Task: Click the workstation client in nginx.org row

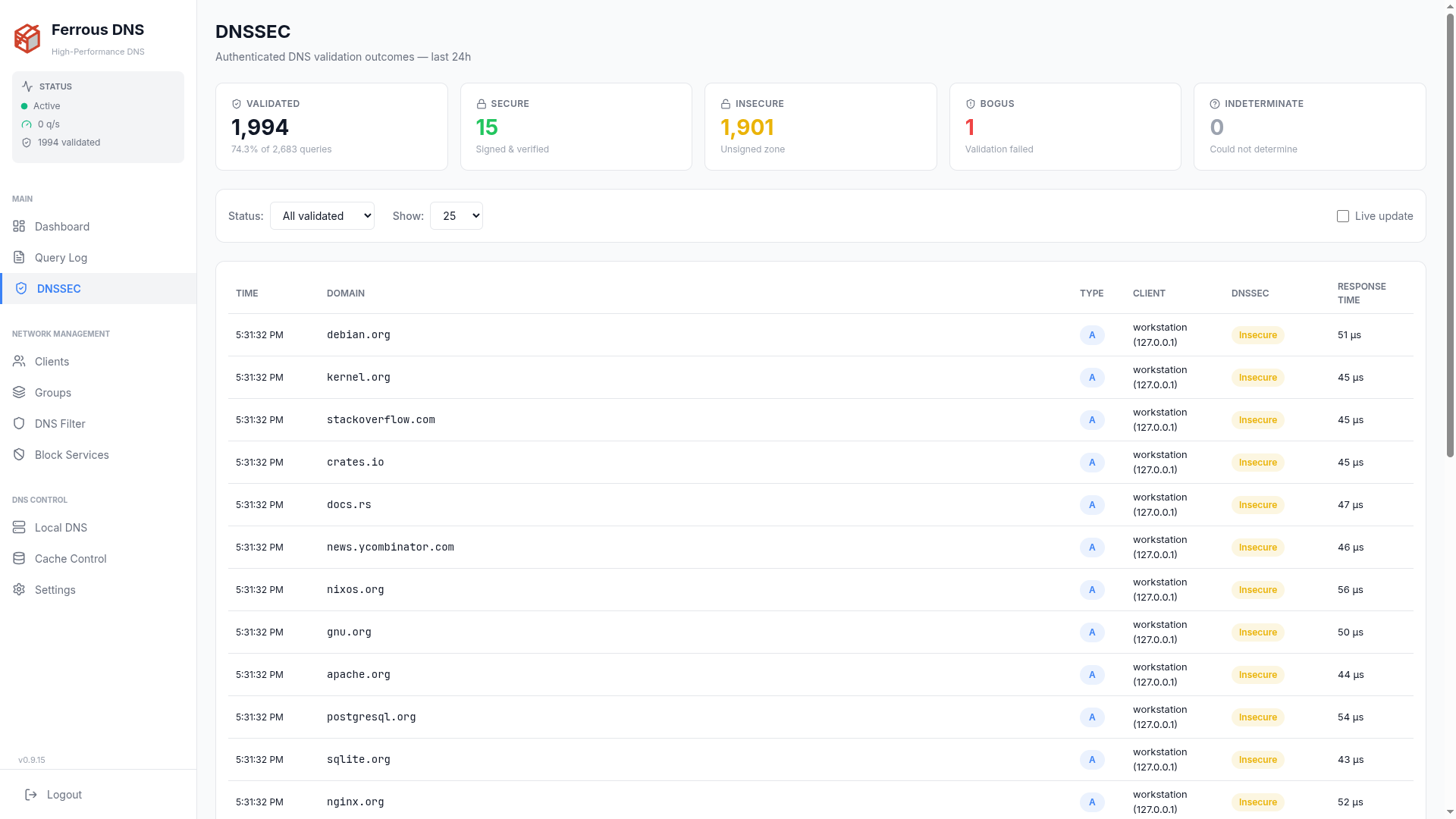Action: (1160, 802)
